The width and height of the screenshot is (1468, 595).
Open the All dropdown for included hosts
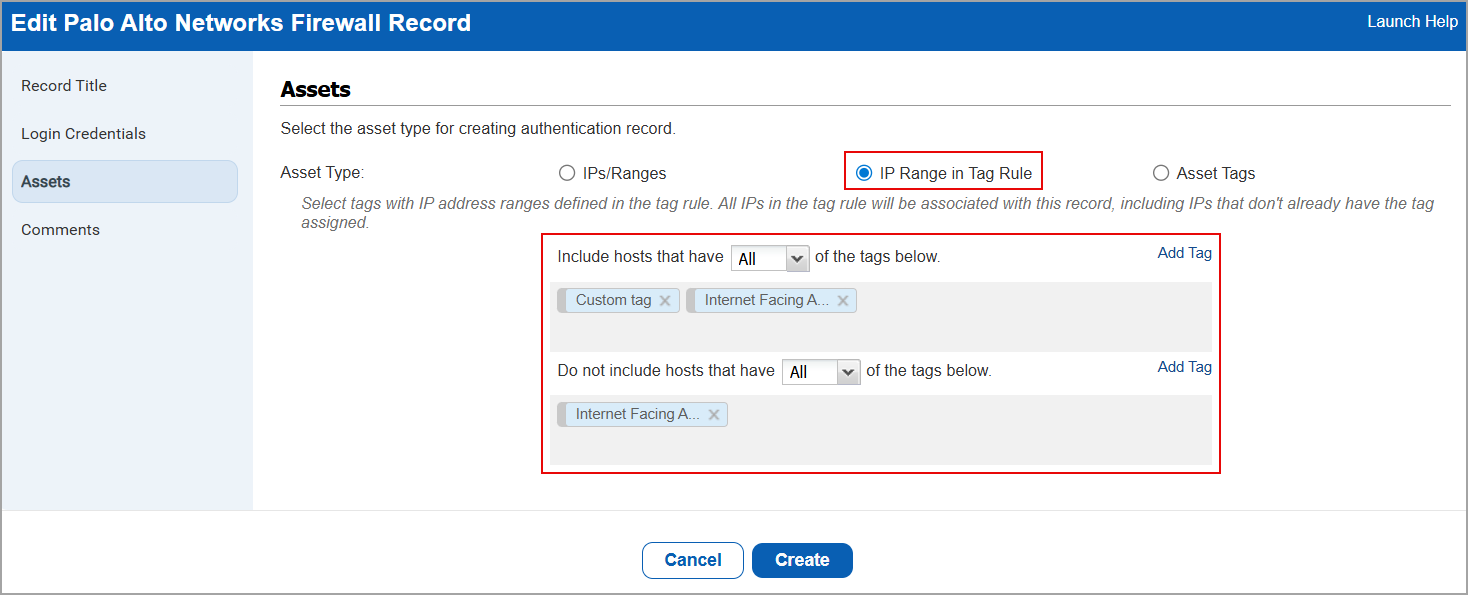769,257
